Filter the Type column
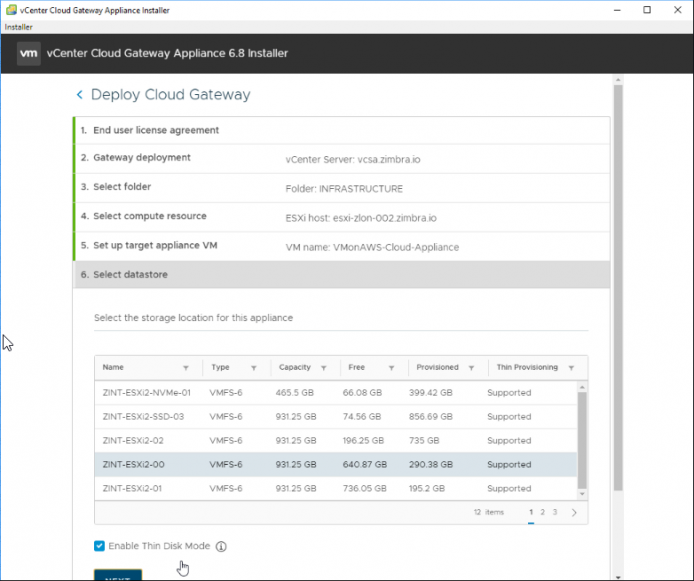 [x=254, y=368]
